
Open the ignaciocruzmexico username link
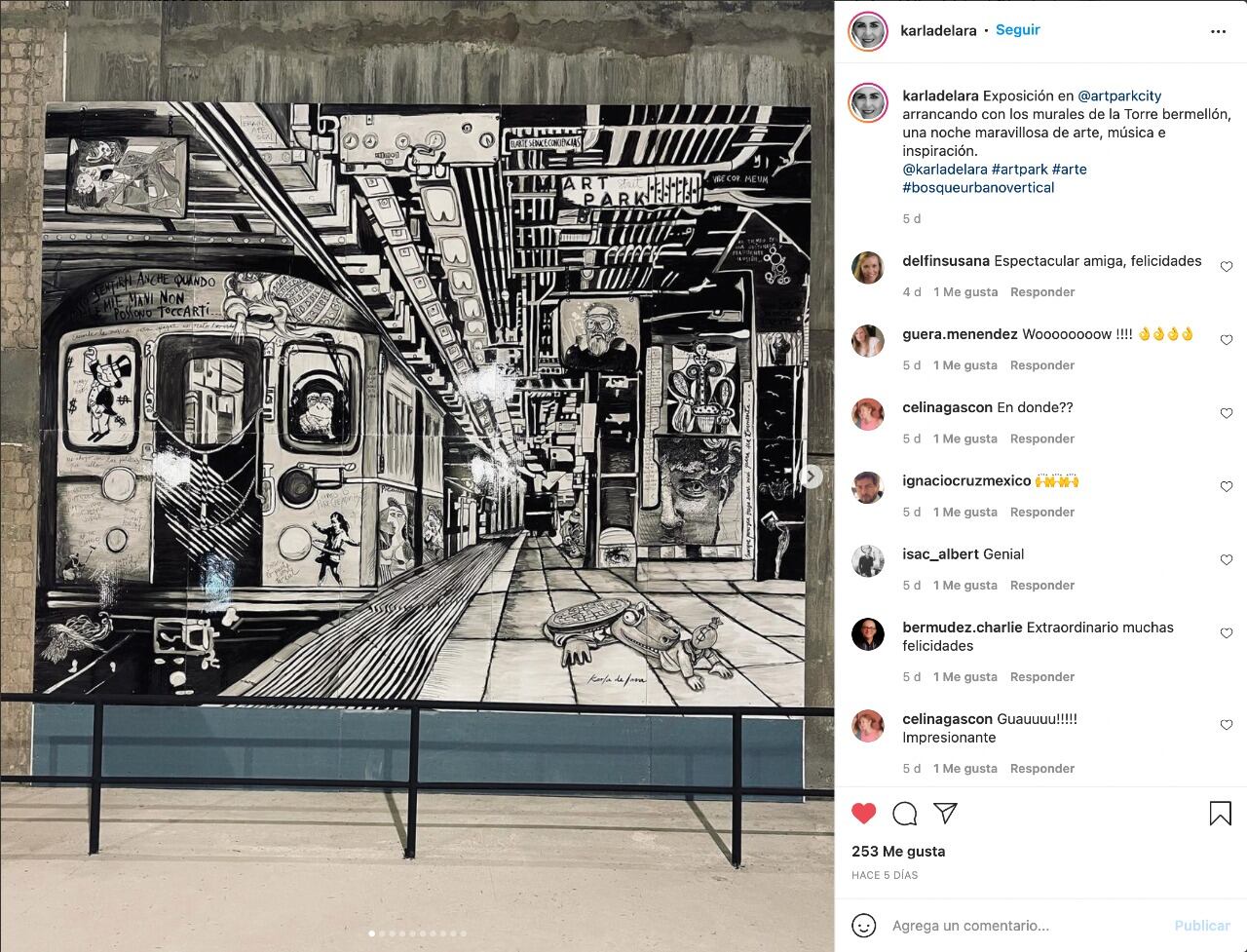click(966, 480)
